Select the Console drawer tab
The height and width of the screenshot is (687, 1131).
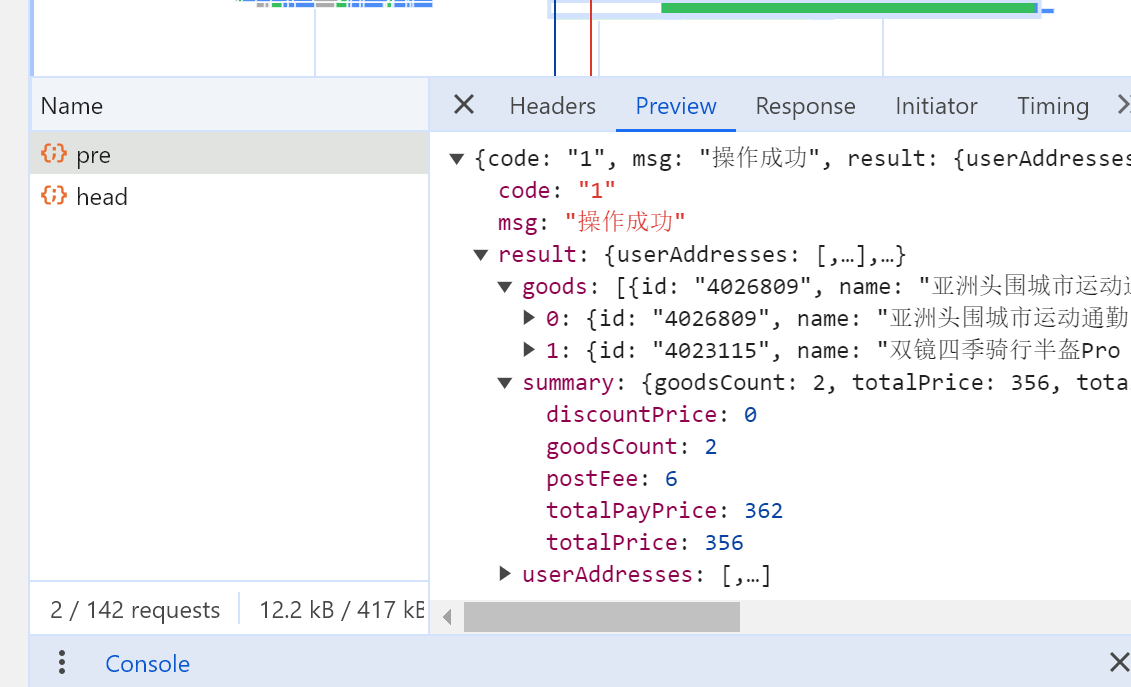point(147,664)
